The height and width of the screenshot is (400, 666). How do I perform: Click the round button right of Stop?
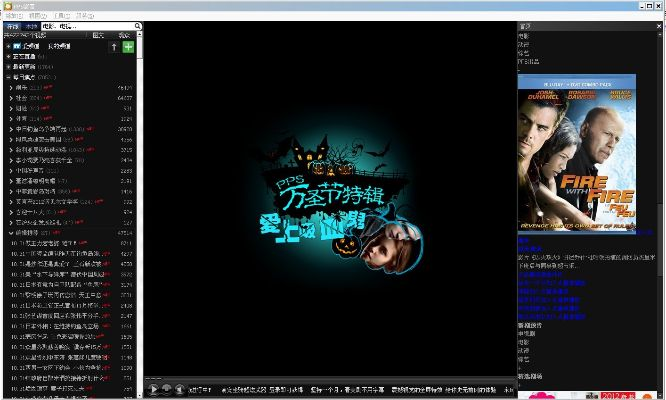(x=179, y=388)
